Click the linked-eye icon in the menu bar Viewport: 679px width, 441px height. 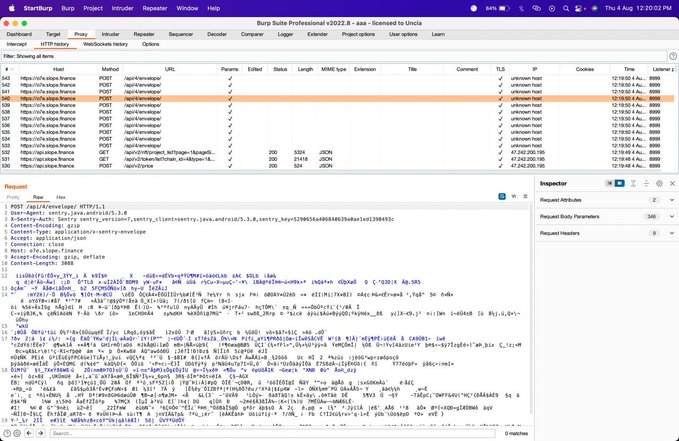537,8
